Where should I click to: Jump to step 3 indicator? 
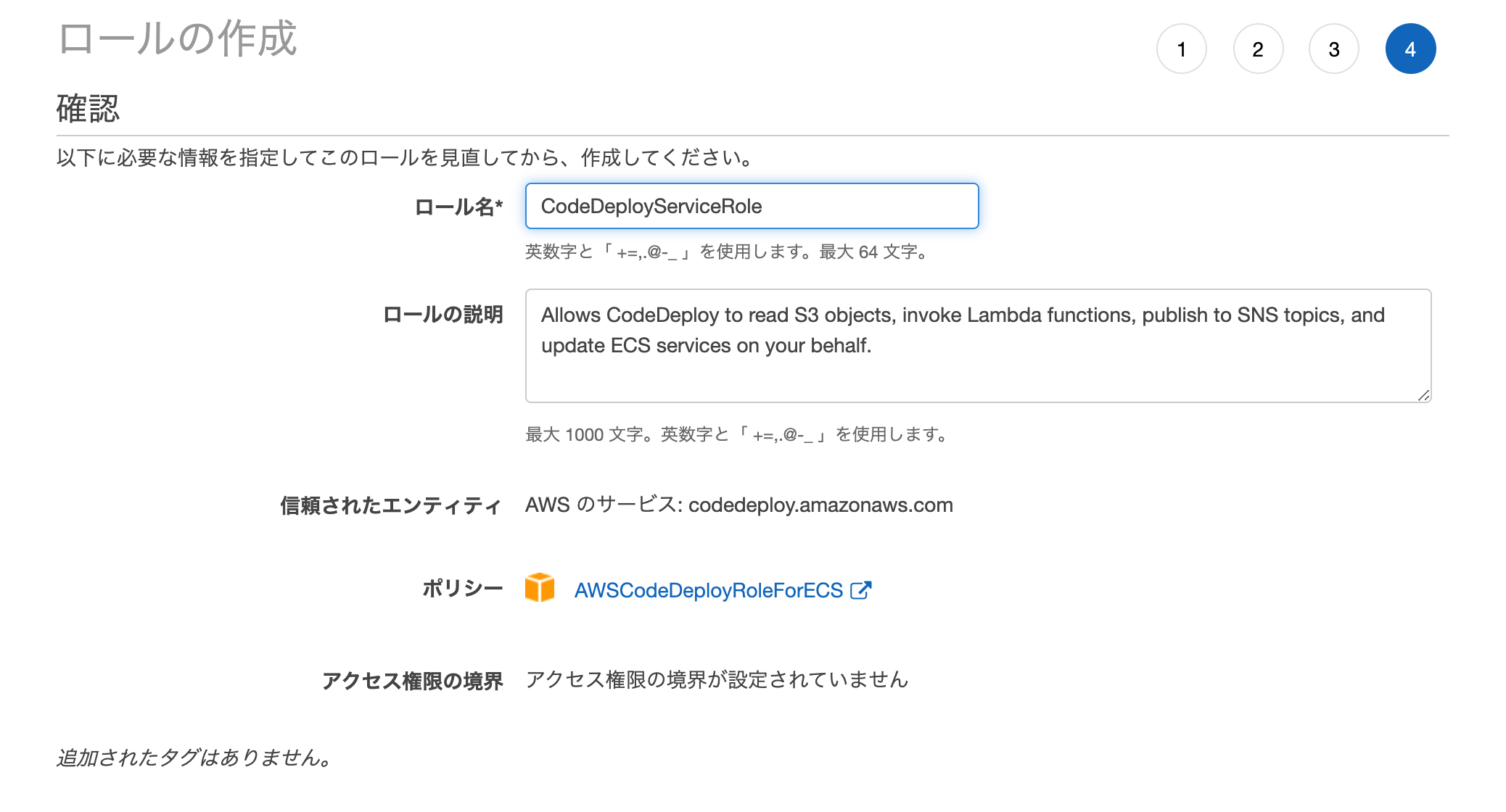1333,49
